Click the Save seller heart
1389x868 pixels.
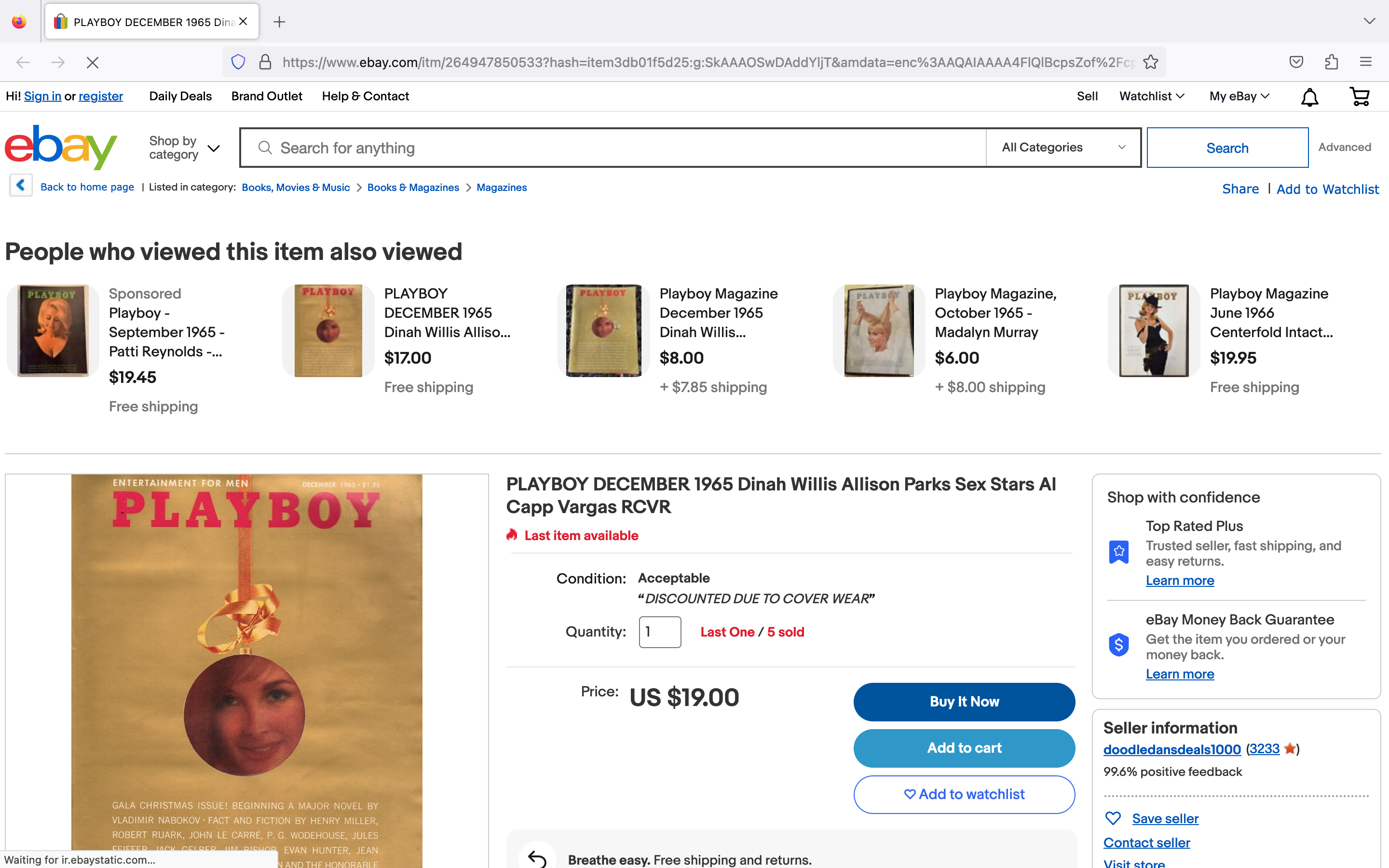point(1113,818)
